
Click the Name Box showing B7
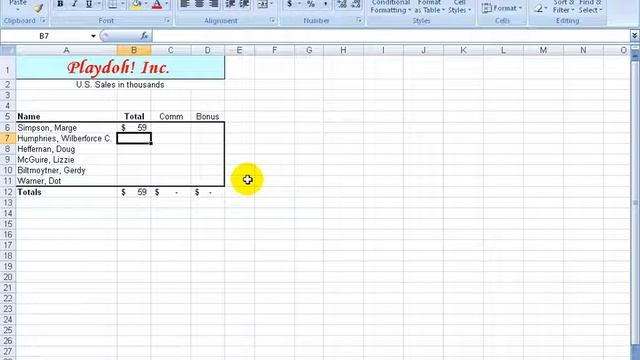tap(44, 36)
